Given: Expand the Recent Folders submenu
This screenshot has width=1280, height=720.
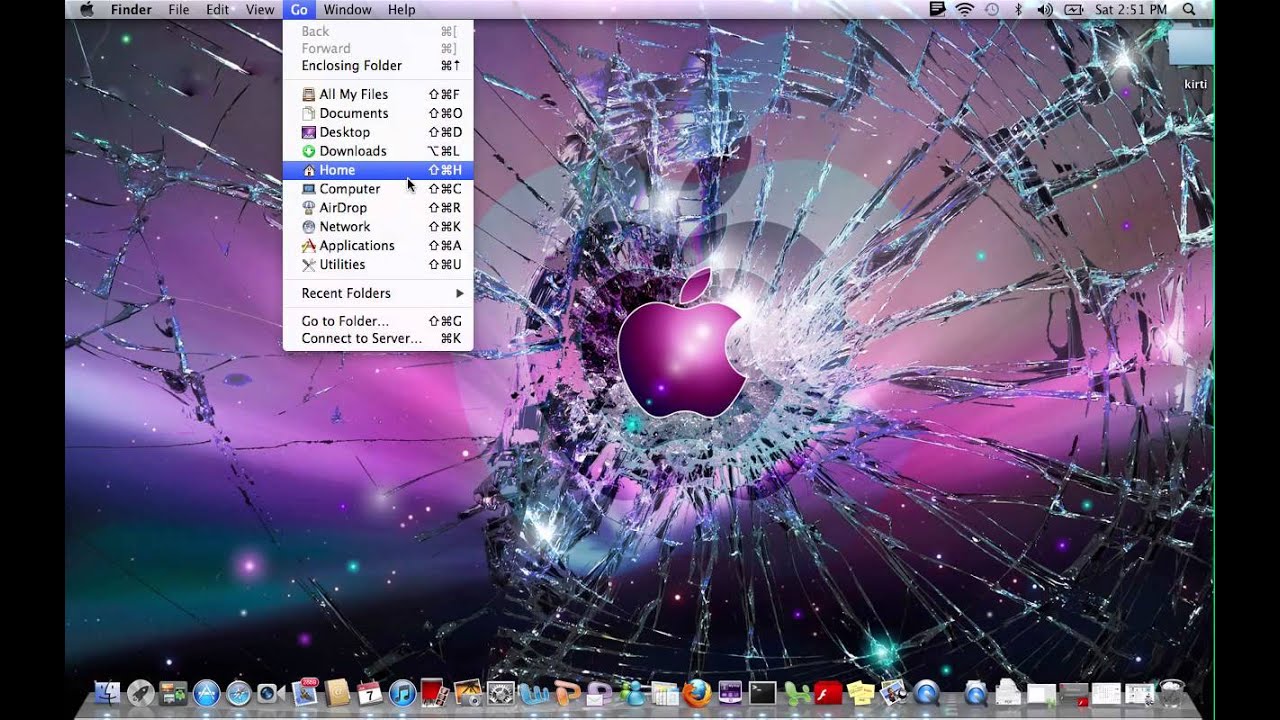Looking at the screenshot, I should click(378, 293).
